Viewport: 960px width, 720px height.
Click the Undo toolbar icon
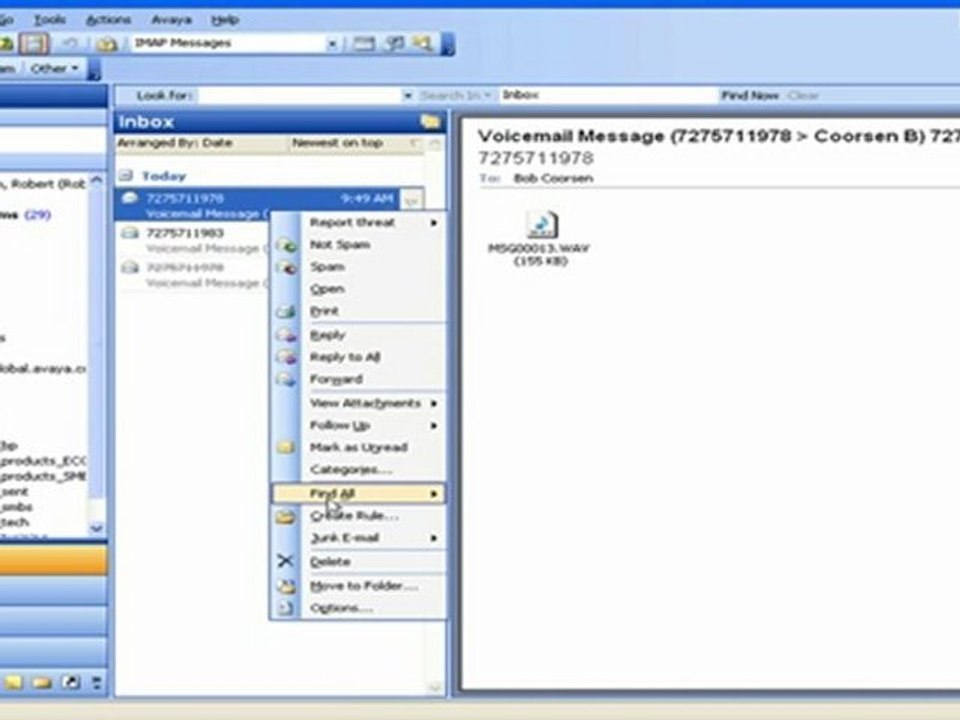(x=70, y=43)
